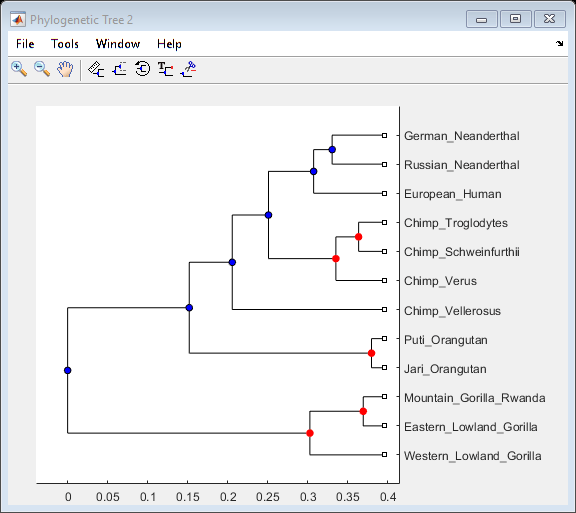
Task: Click blue node above Chimp_Vellerosus branch
Action: tap(232, 262)
